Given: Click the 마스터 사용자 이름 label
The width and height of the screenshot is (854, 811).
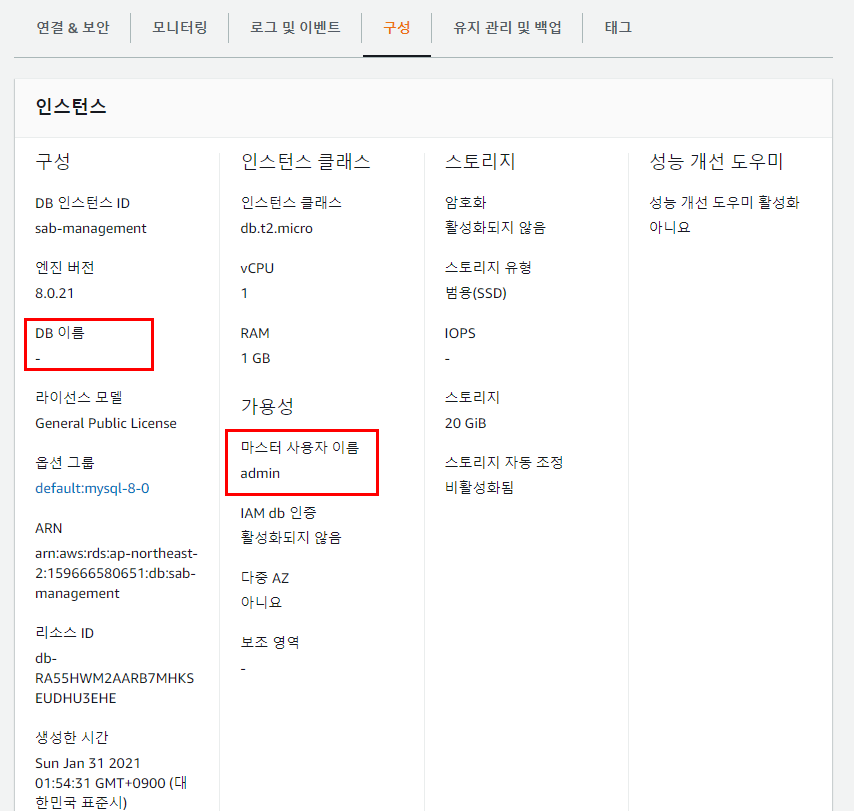Looking at the screenshot, I should [x=300, y=447].
